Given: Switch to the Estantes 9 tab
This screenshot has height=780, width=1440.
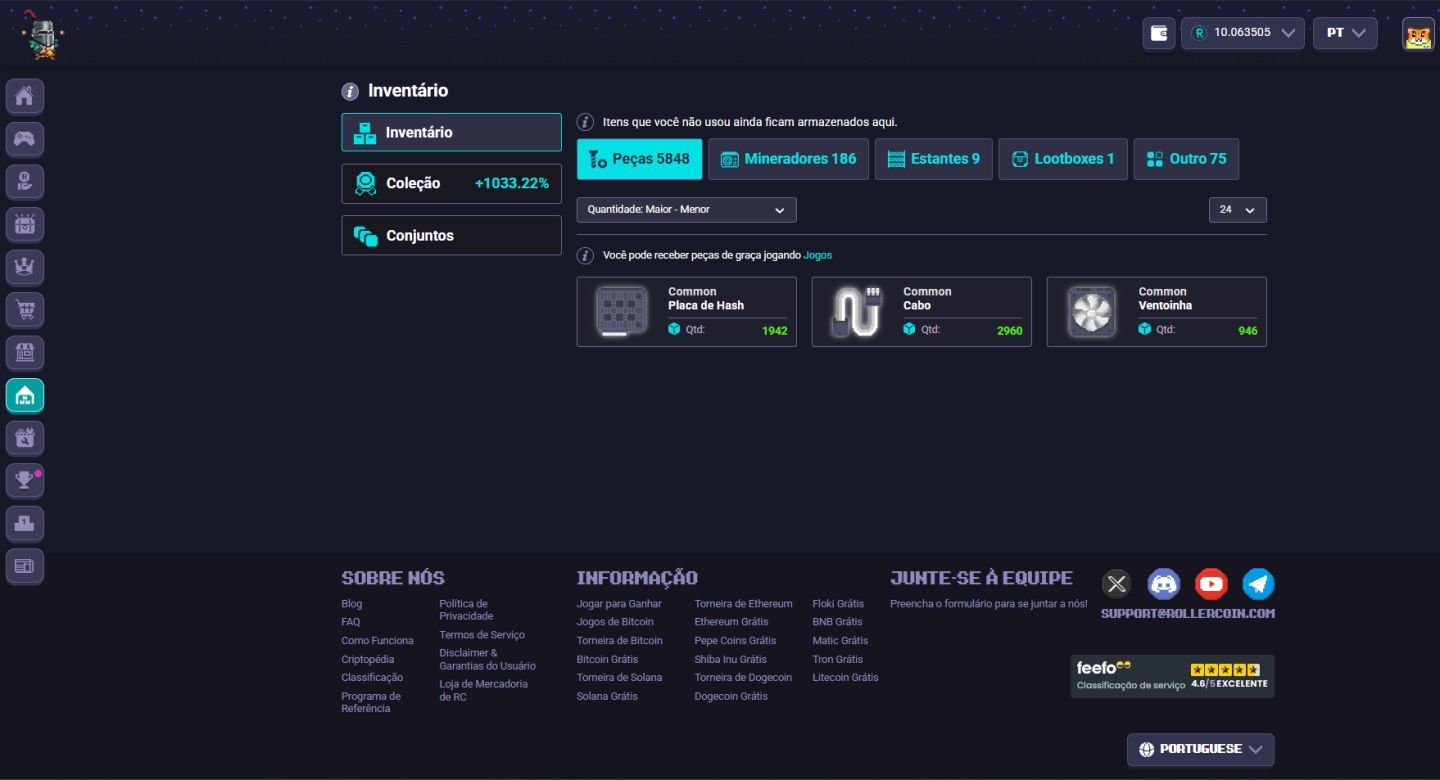Looking at the screenshot, I should click(x=934, y=159).
